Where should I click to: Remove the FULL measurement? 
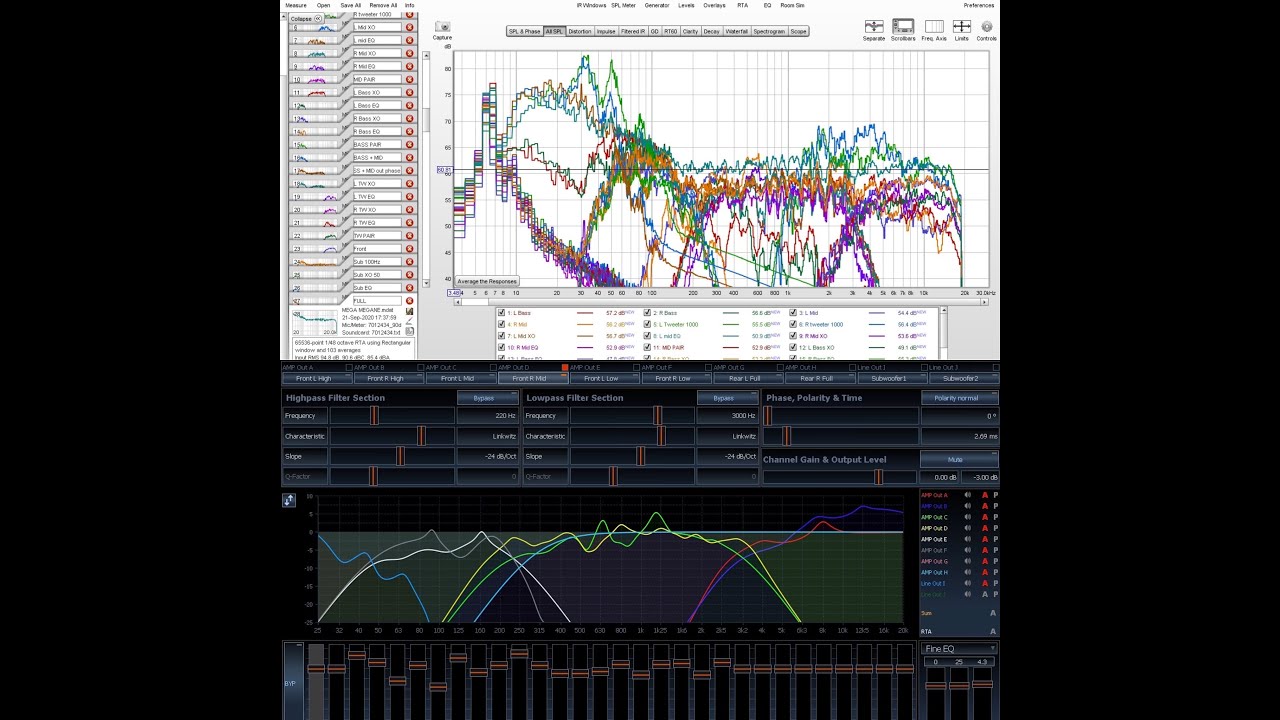[409, 300]
